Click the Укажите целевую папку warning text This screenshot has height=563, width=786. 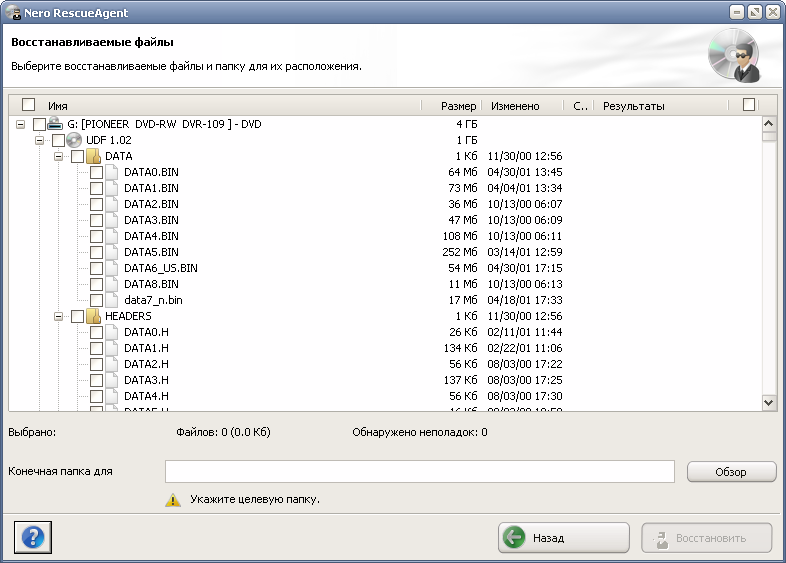[x=255, y=499]
